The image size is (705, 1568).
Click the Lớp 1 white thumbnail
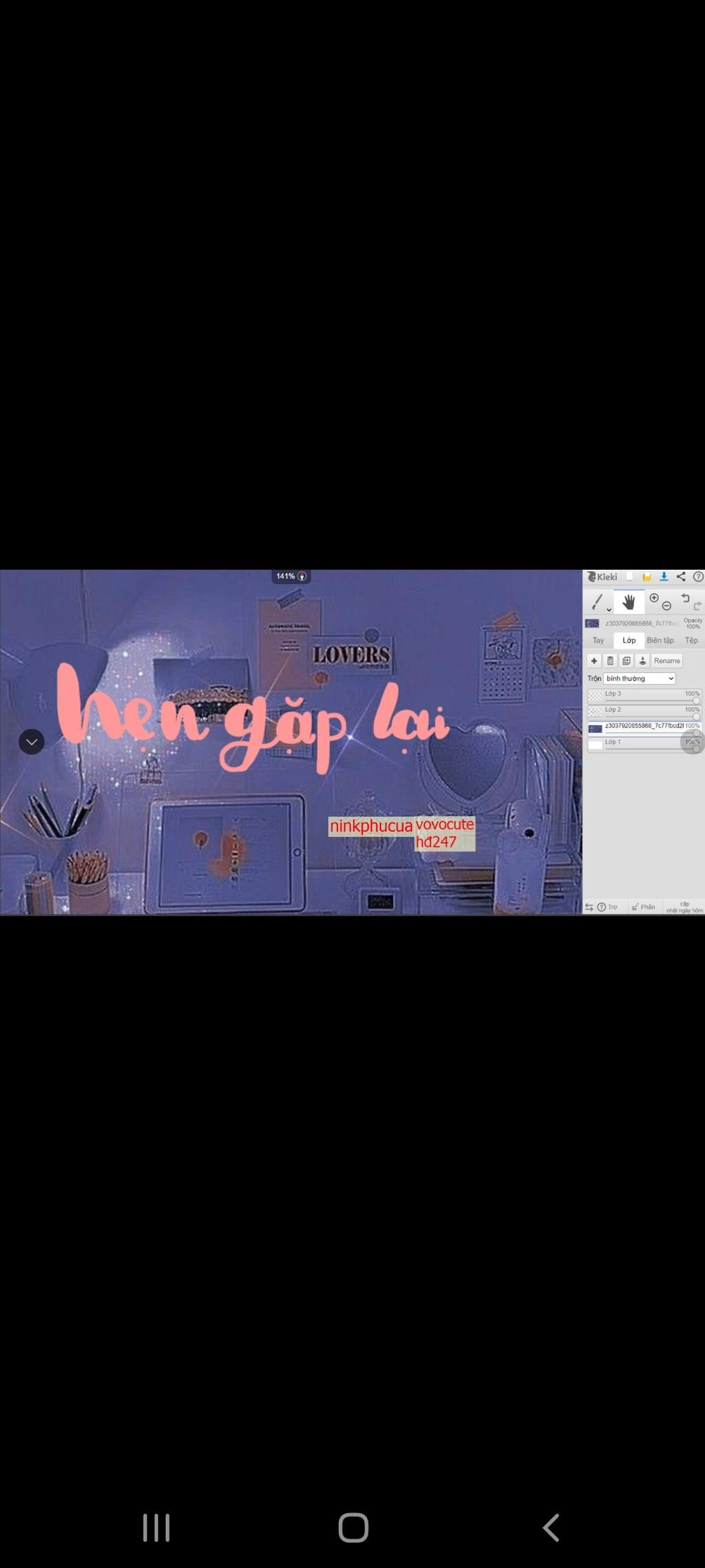pos(595,745)
